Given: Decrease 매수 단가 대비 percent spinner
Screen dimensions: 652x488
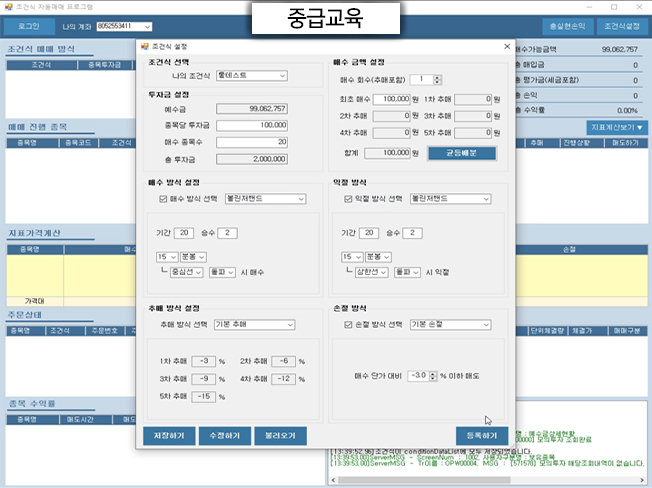Looking at the screenshot, I should point(433,378).
